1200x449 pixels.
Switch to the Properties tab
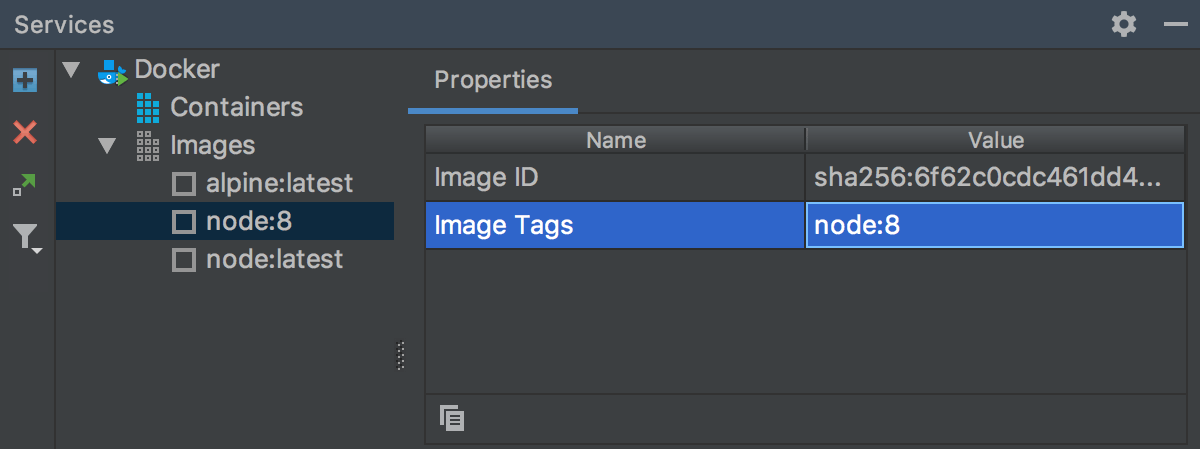(493, 80)
